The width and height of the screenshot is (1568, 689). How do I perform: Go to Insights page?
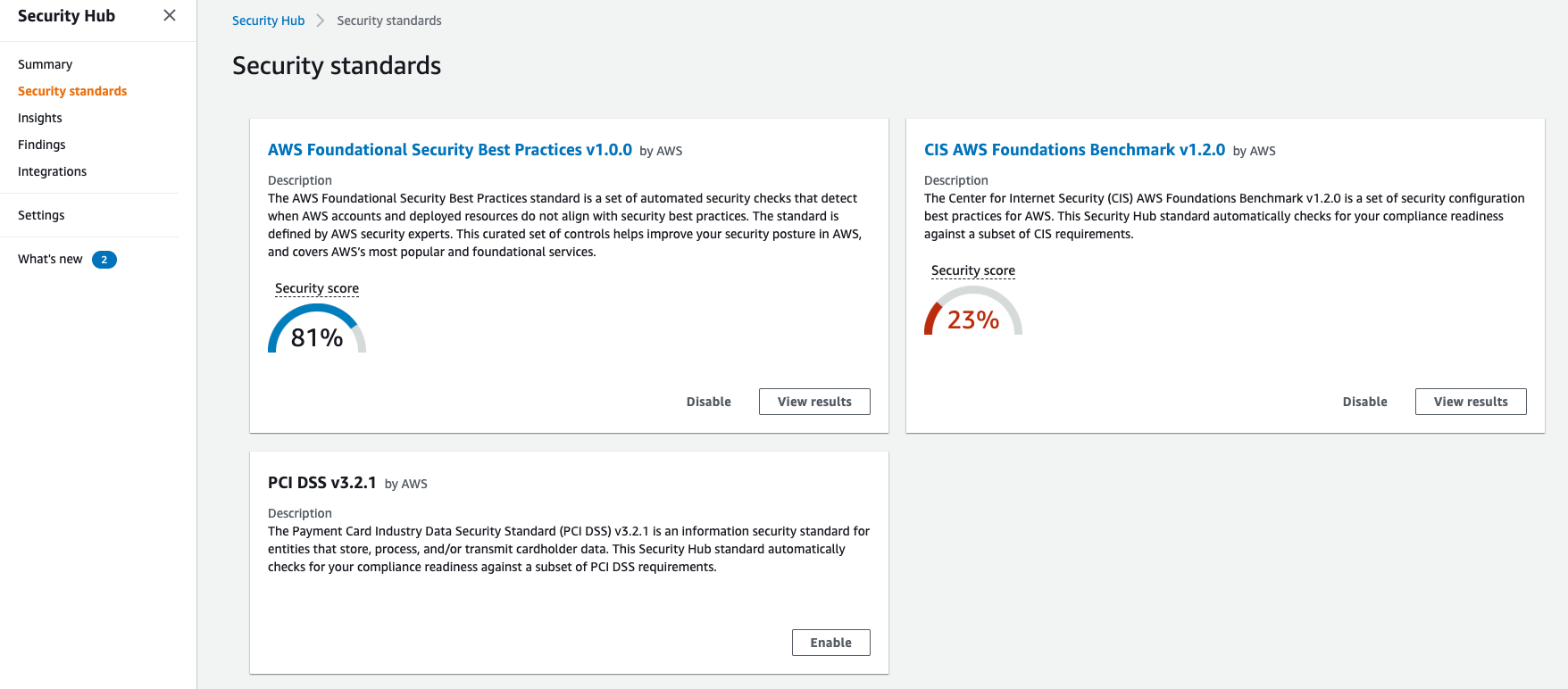click(x=40, y=118)
